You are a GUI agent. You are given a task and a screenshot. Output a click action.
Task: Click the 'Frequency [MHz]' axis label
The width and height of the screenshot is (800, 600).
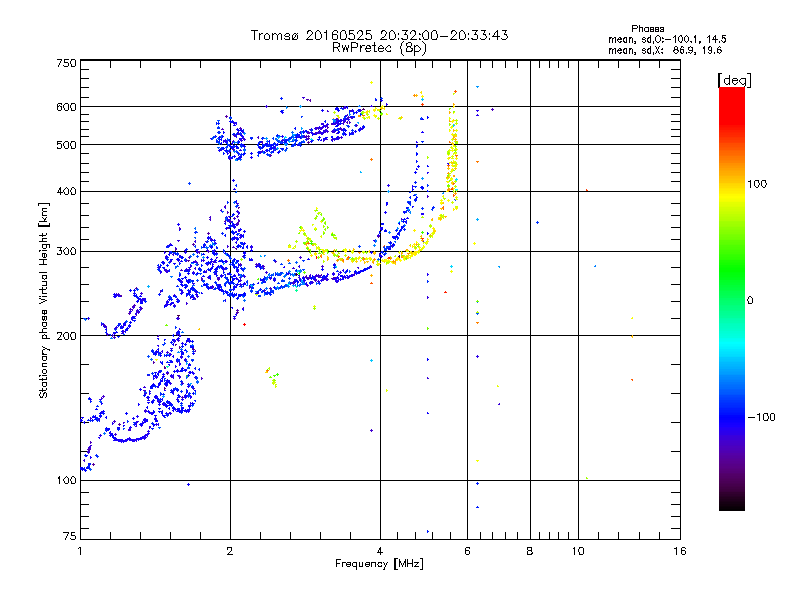[x=379, y=564]
